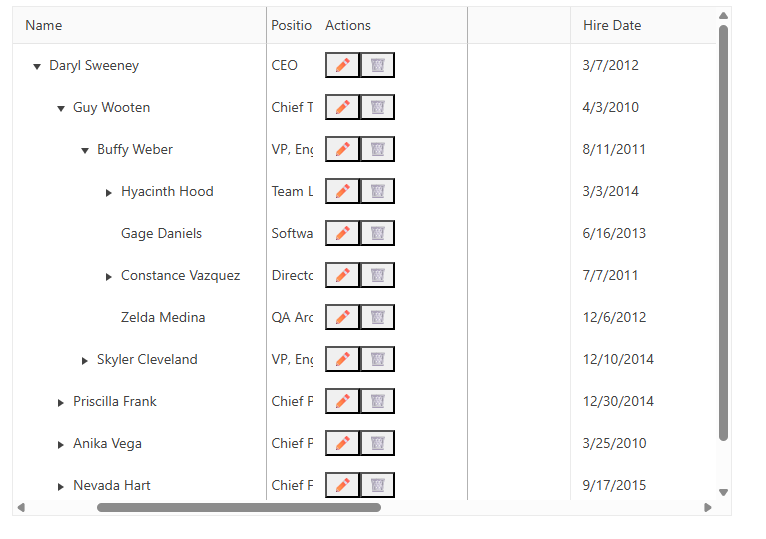Edit the Zelda Medina row
766x539 pixels.
342,317
